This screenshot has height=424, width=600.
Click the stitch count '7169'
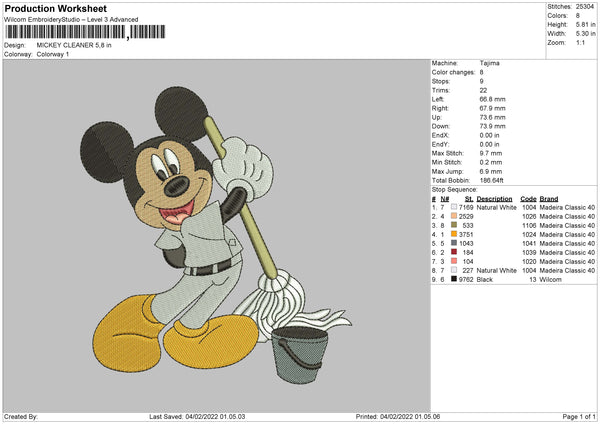coord(466,207)
